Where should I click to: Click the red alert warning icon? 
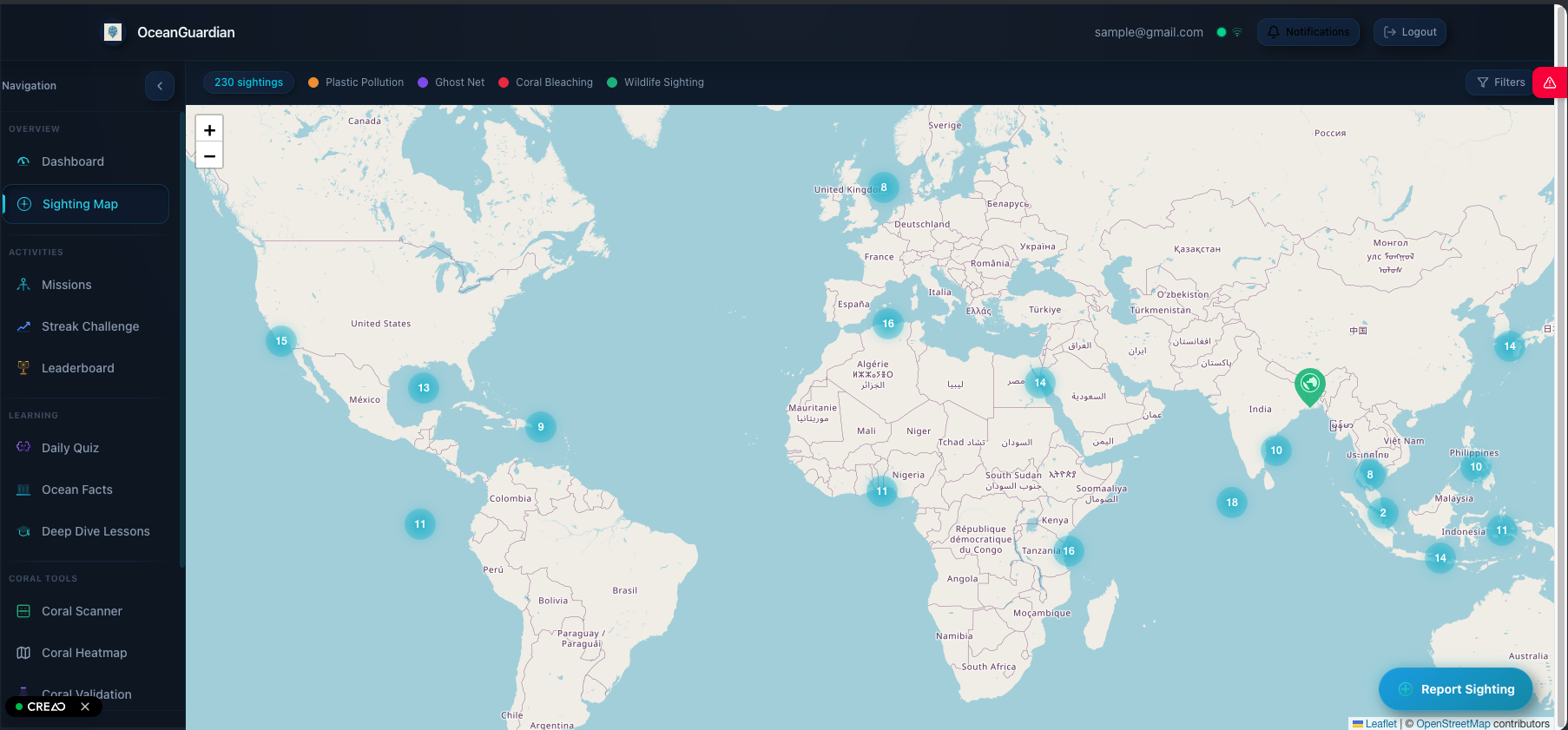pos(1550,82)
